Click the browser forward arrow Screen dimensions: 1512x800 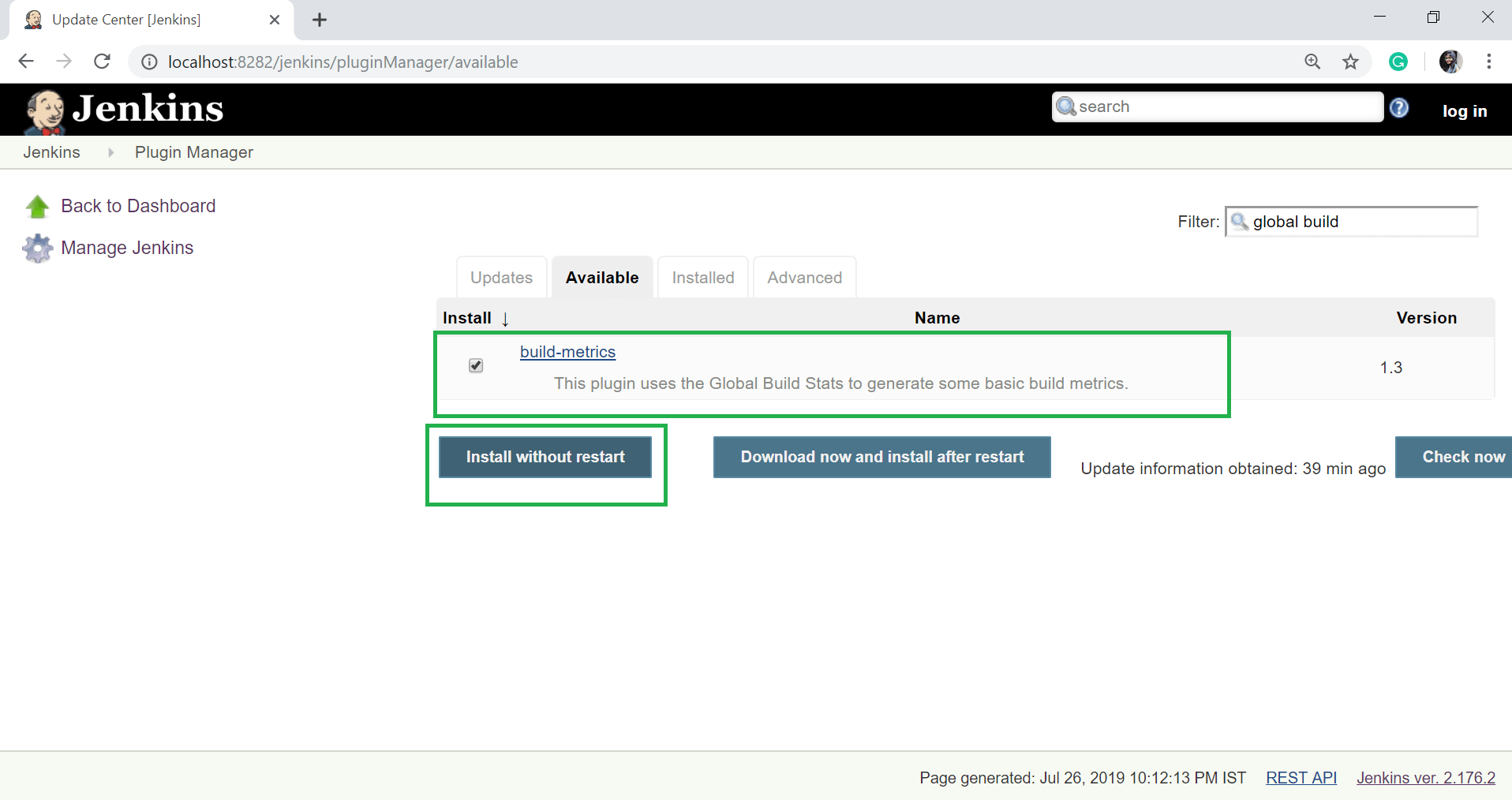pos(64,62)
